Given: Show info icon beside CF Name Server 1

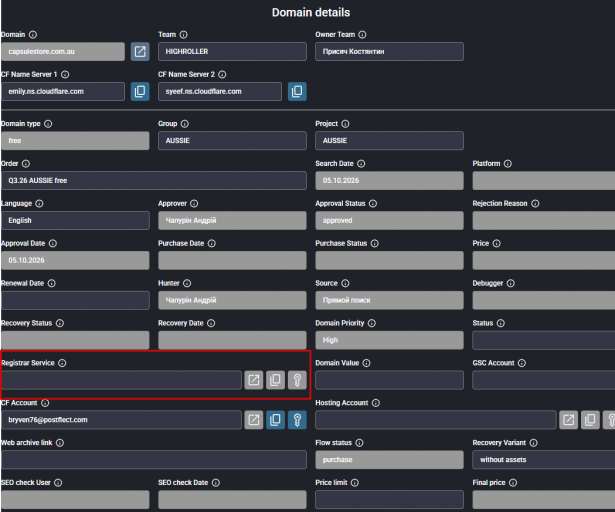Looking at the screenshot, I should click(65, 75).
